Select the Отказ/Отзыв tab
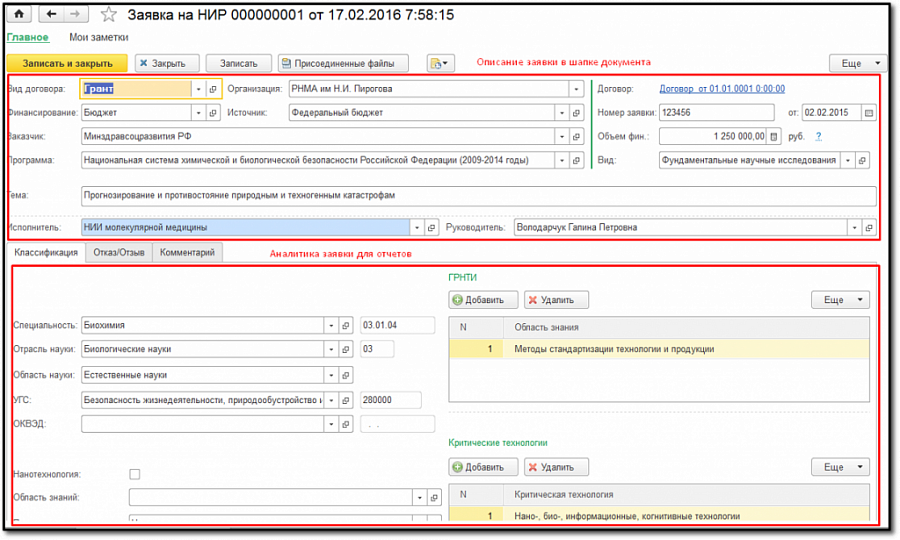Viewport: 900px width, 540px height. 119,252
